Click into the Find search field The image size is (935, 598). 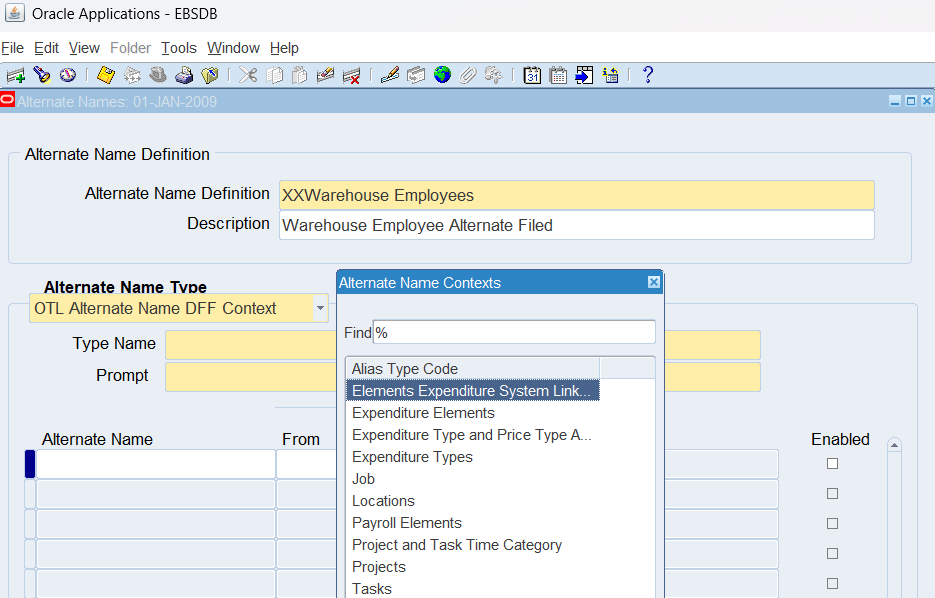pos(514,332)
